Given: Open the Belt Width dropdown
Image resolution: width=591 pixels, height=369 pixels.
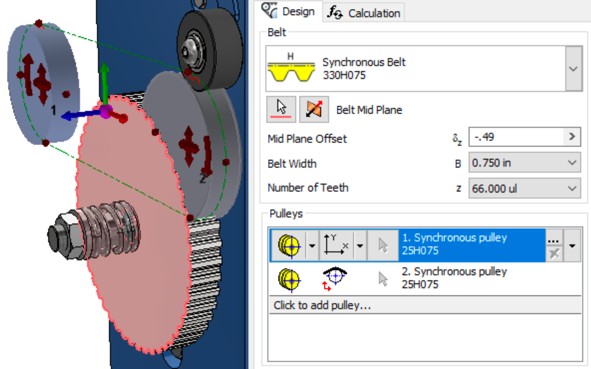Looking at the screenshot, I should pyautogui.click(x=524, y=163).
